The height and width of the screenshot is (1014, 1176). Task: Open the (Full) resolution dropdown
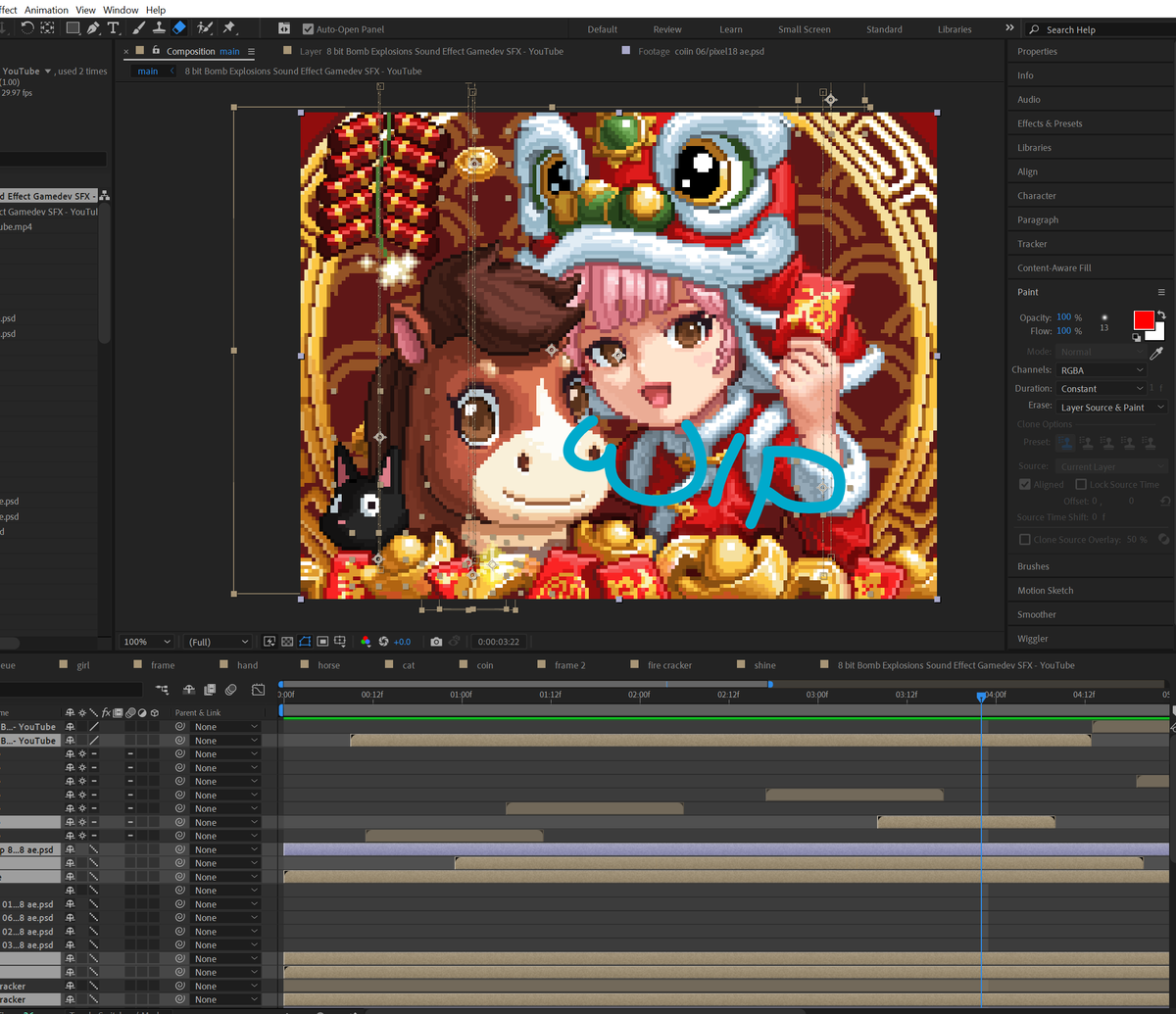(218, 642)
